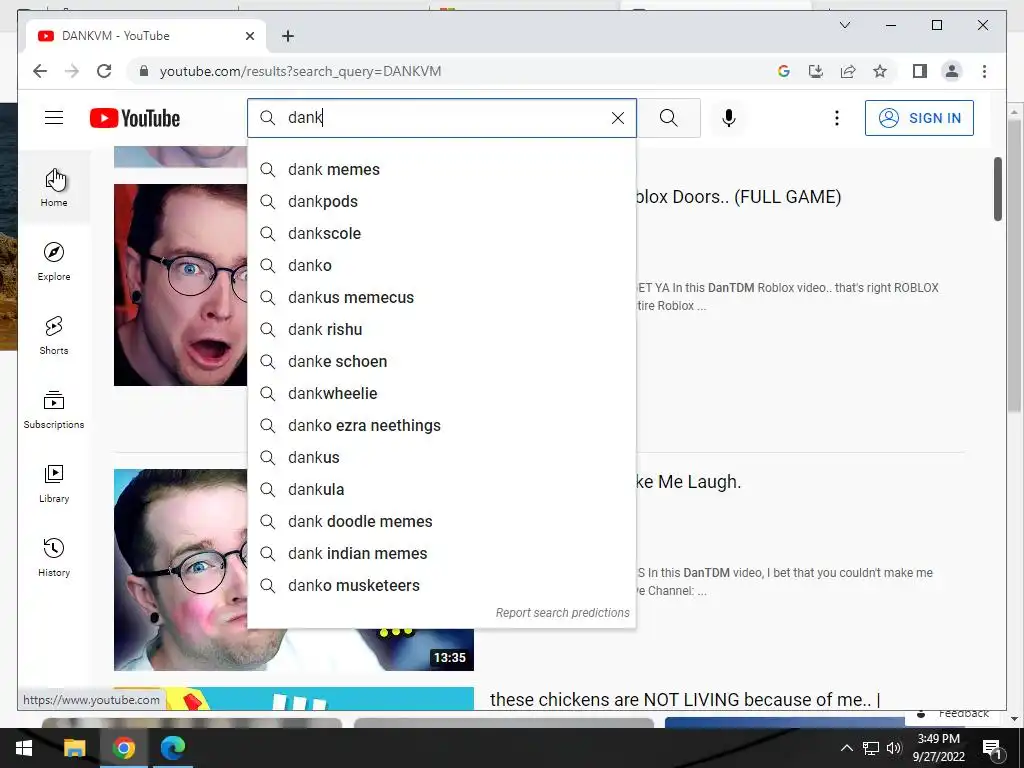Open the Chrome profile avatar

952,71
